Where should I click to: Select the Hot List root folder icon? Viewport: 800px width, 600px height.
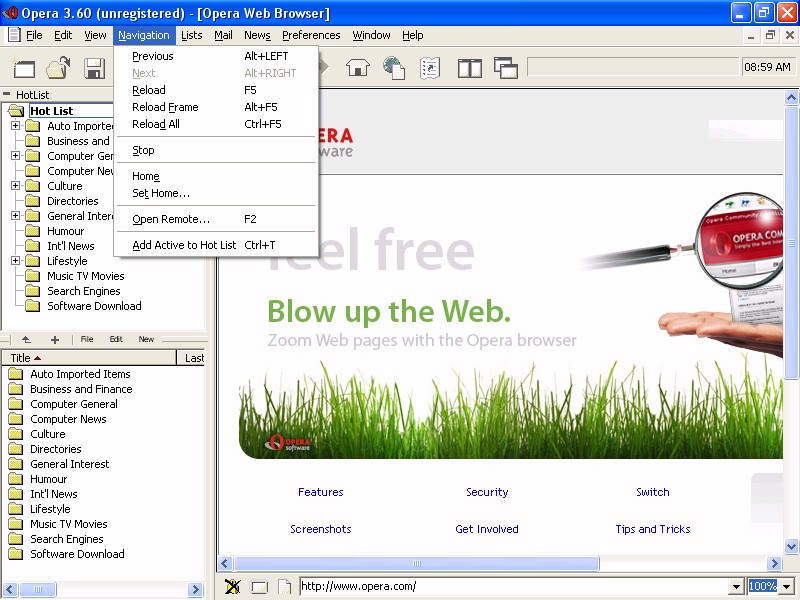[16, 111]
